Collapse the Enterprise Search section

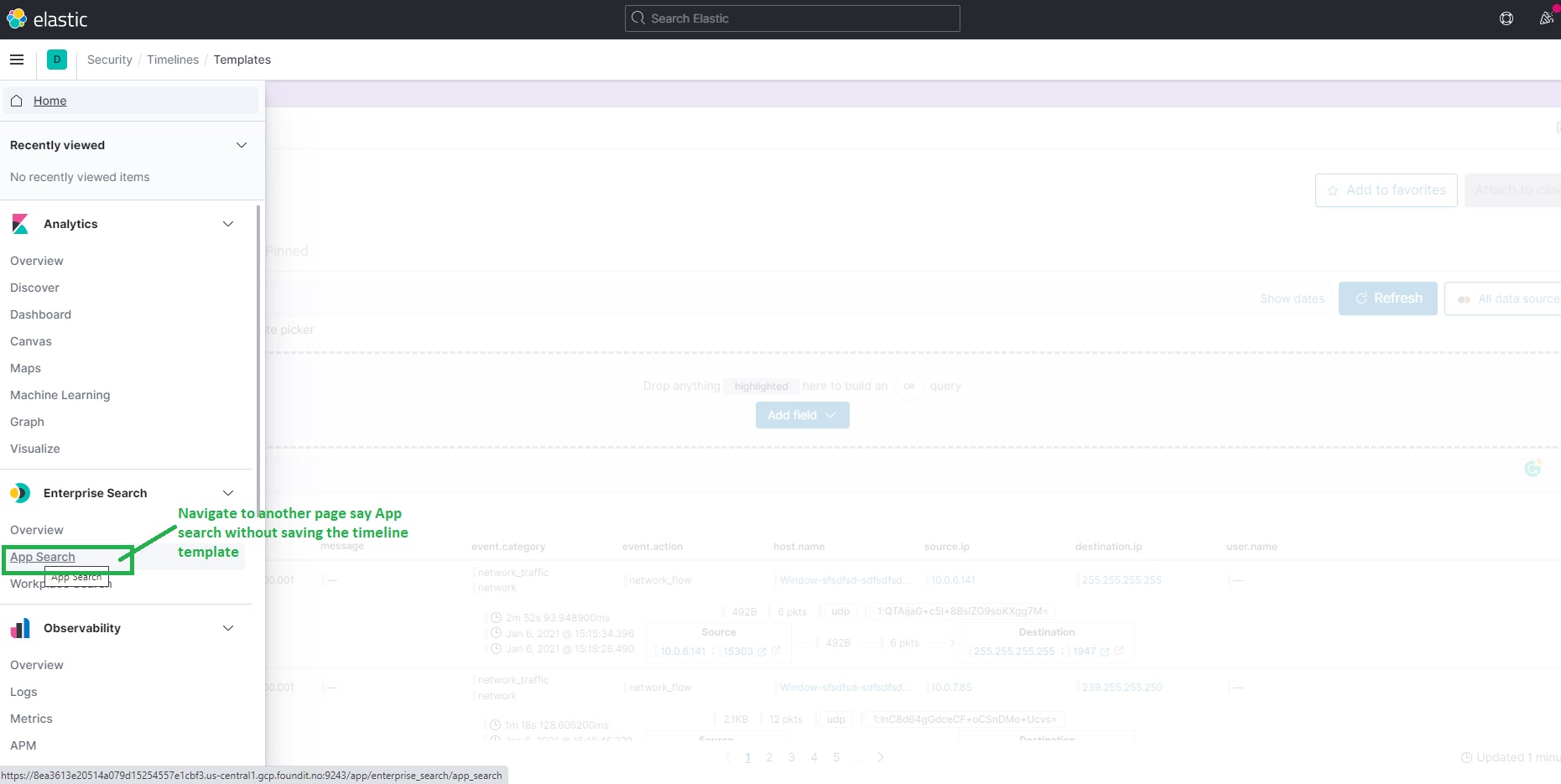tap(228, 493)
